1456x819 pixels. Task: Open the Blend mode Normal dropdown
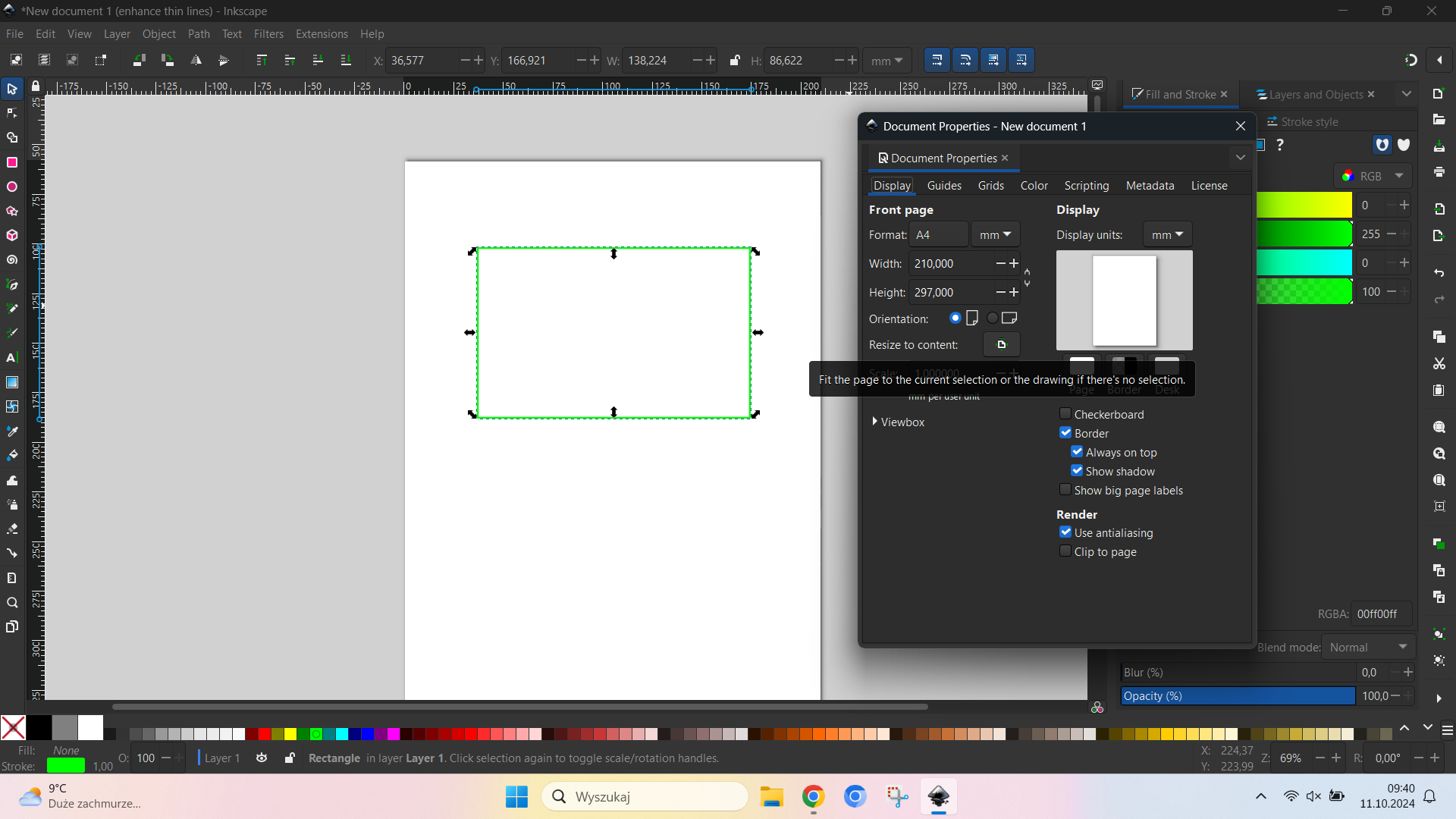[x=1368, y=647]
